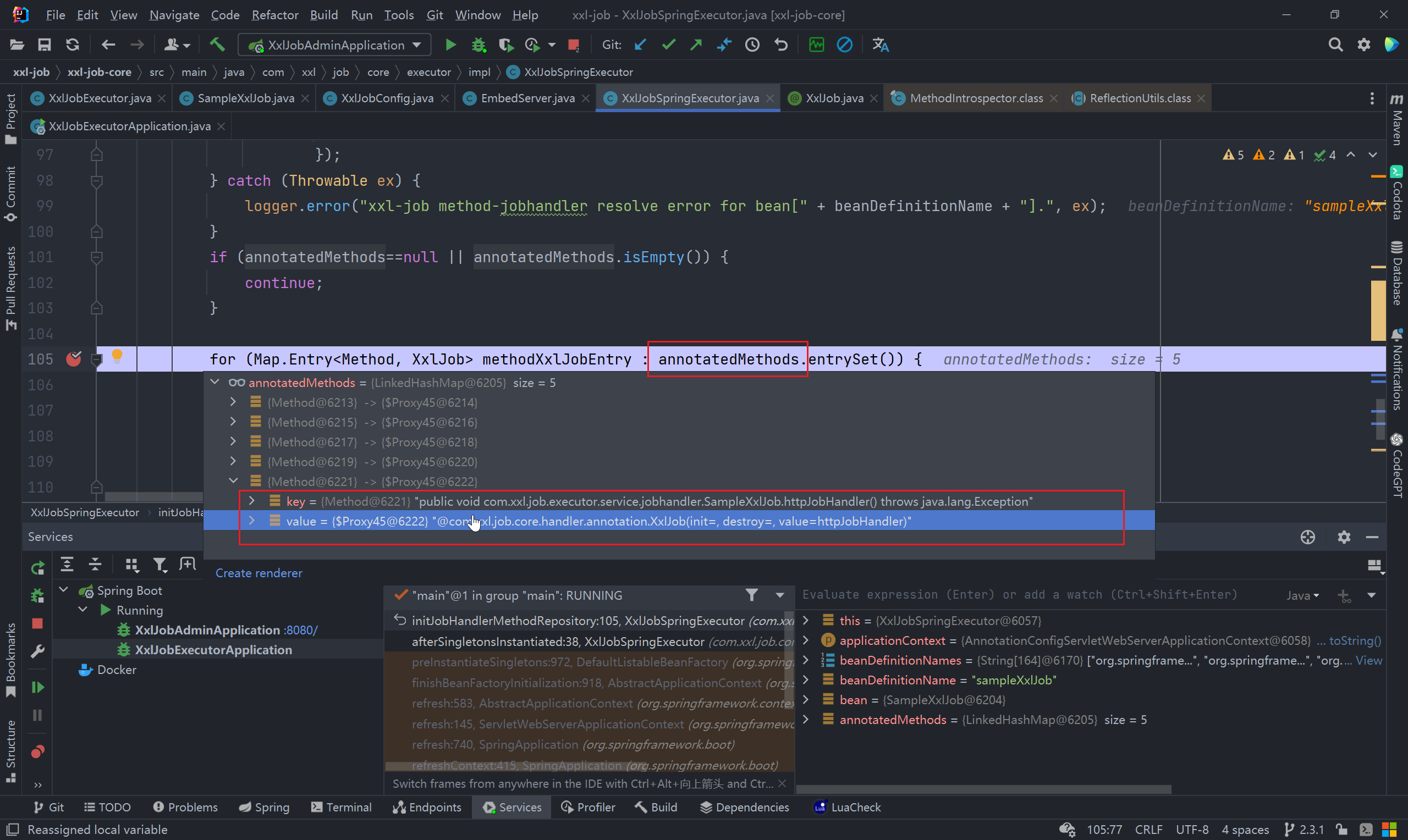Image resolution: width=1408 pixels, height=840 pixels.
Task: Build project with the hammer icon
Action: (x=217, y=45)
